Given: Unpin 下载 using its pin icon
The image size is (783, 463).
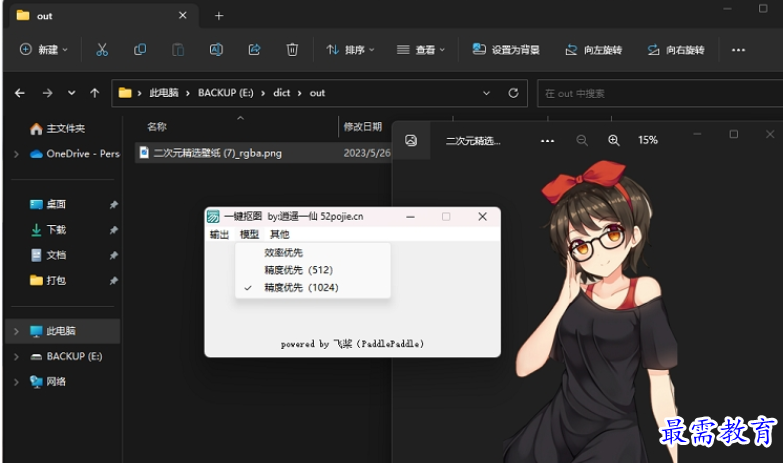Looking at the screenshot, I should pos(114,230).
